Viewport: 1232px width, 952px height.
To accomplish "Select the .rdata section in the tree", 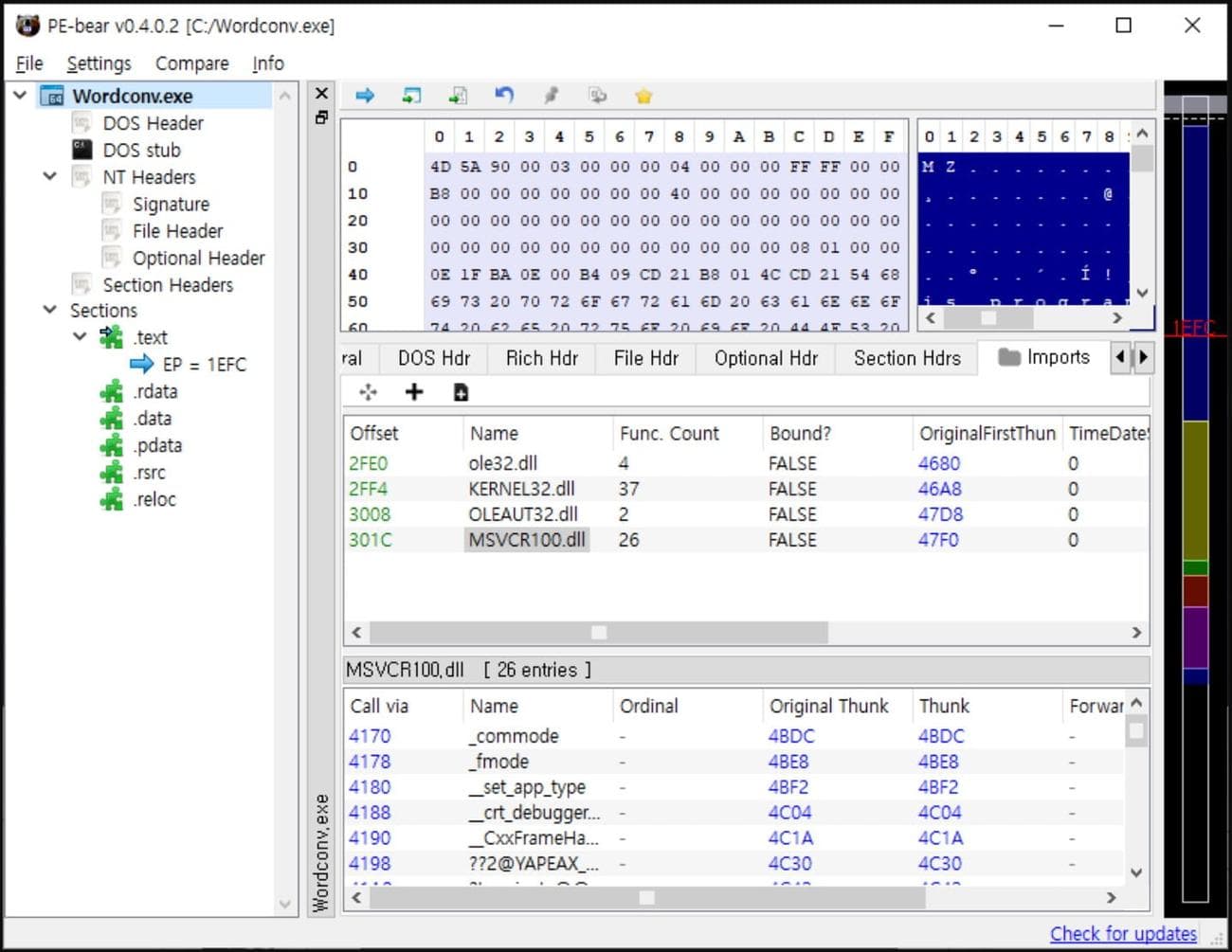I will point(156,390).
